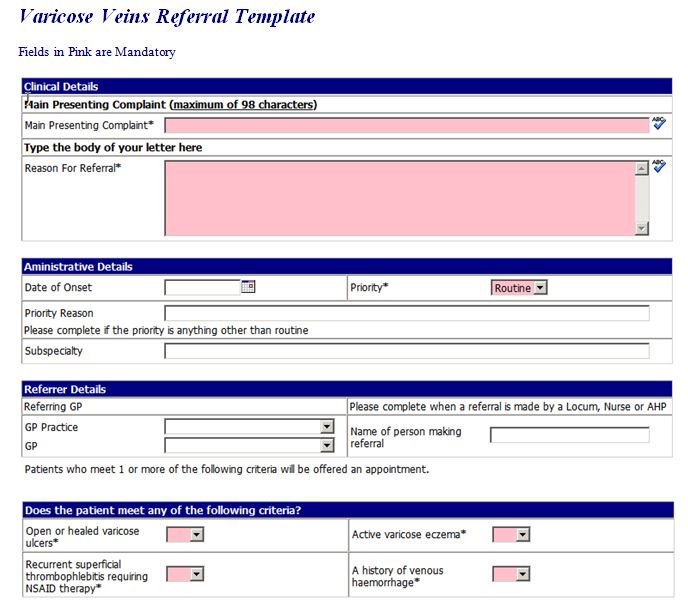
Task: Open the Date of Onset calendar picker
Action: (248, 287)
